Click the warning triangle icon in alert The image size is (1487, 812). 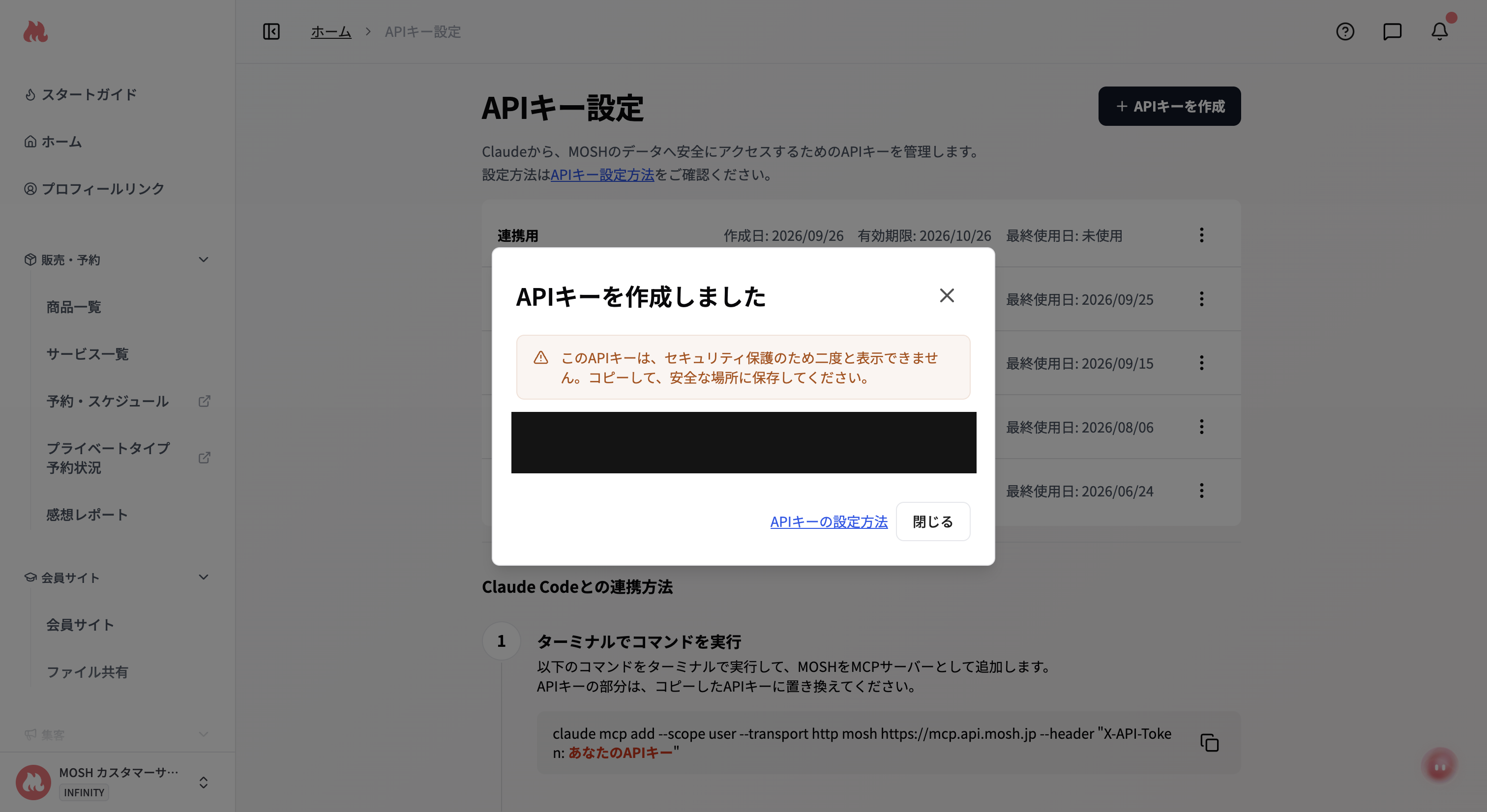[541, 358]
